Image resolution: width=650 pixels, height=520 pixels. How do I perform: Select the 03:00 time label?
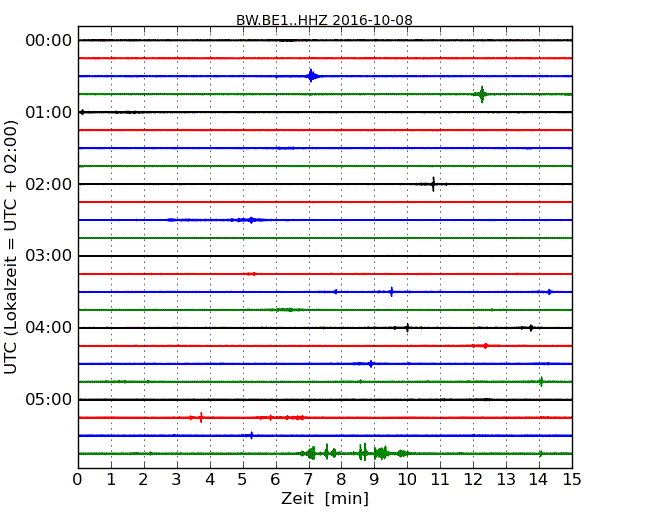pos(49,256)
